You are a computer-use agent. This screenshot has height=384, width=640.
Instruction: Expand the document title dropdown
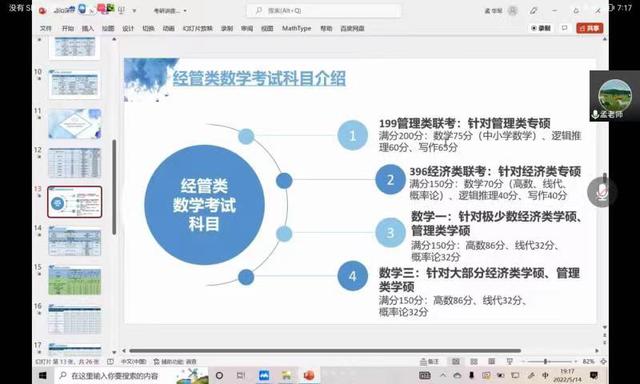coord(185,11)
